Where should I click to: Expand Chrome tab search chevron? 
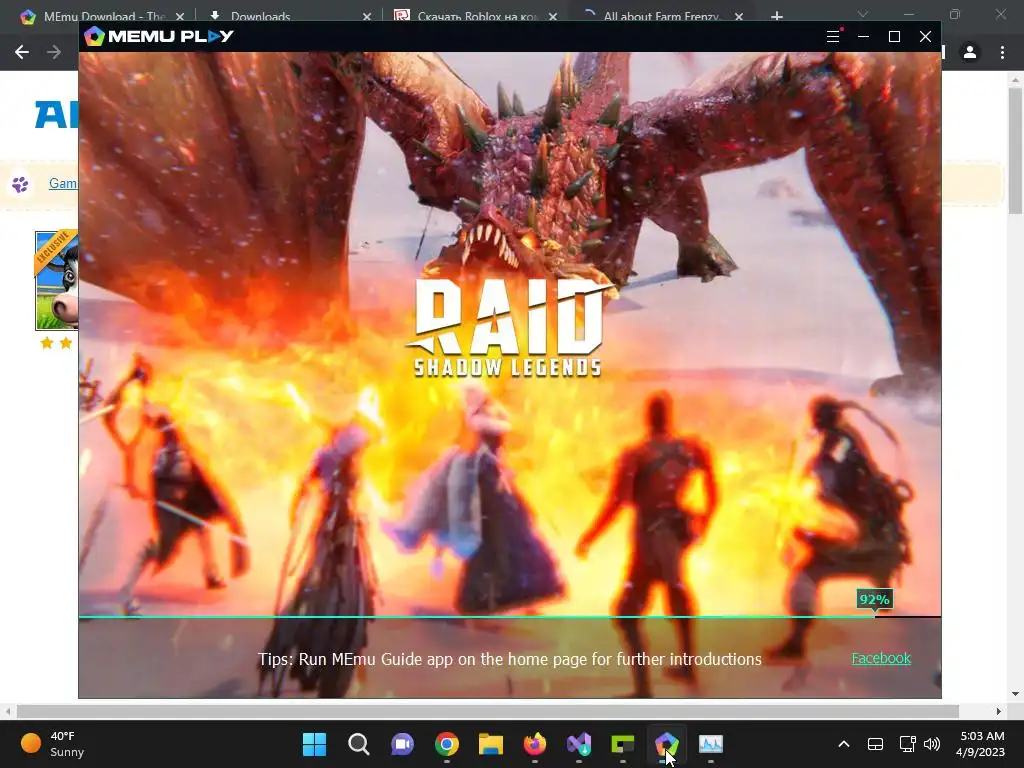(x=863, y=14)
